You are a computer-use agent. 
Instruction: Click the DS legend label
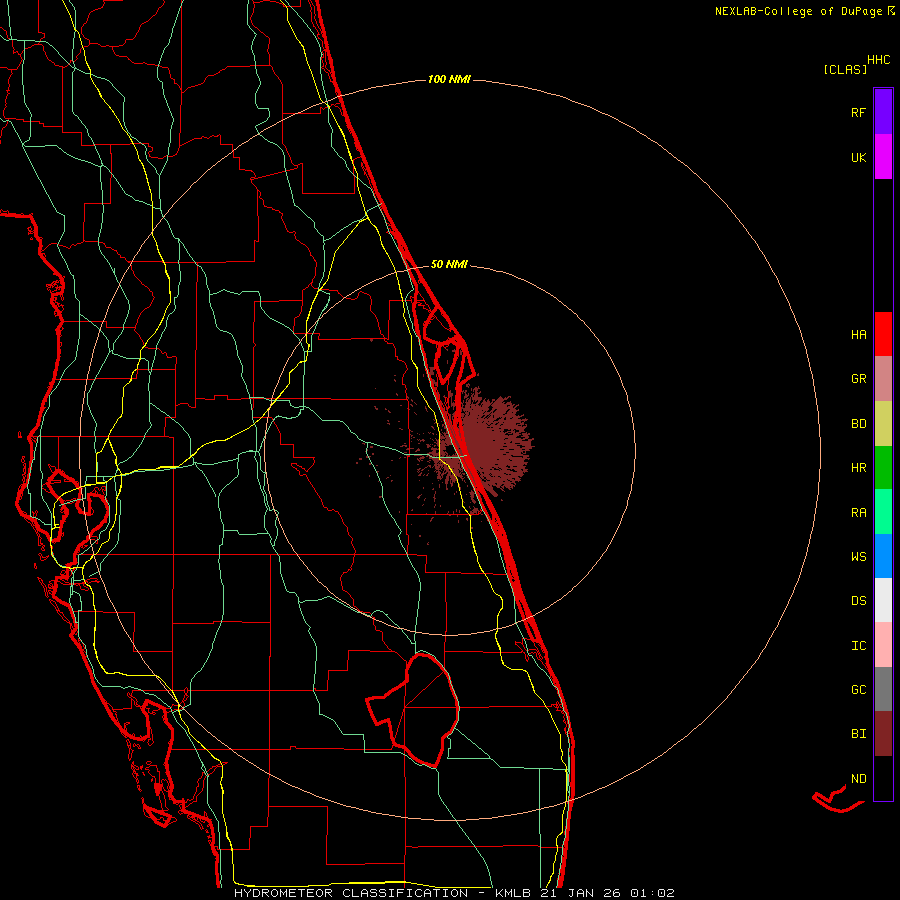click(858, 600)
